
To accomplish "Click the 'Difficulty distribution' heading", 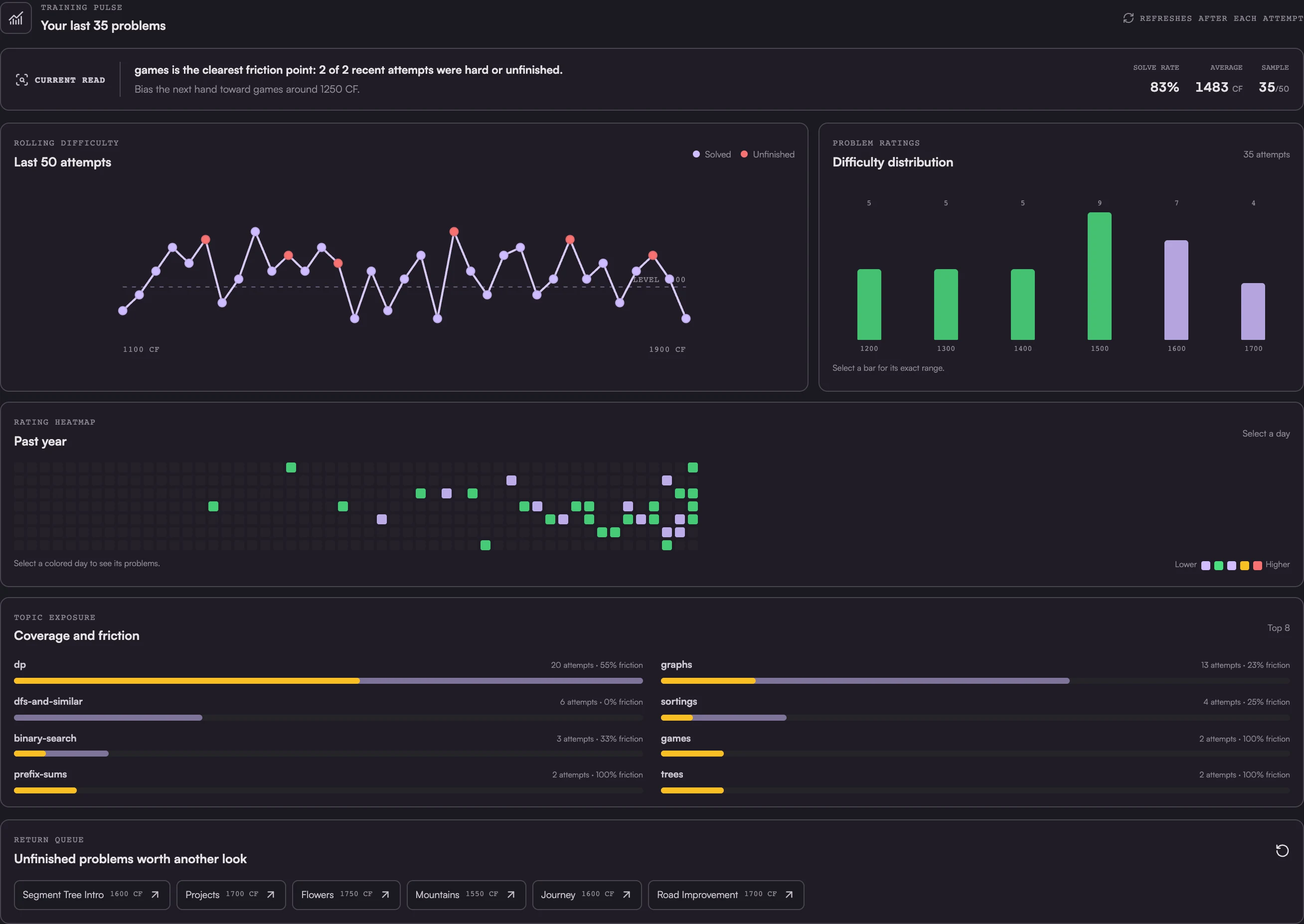I will 893,162.
